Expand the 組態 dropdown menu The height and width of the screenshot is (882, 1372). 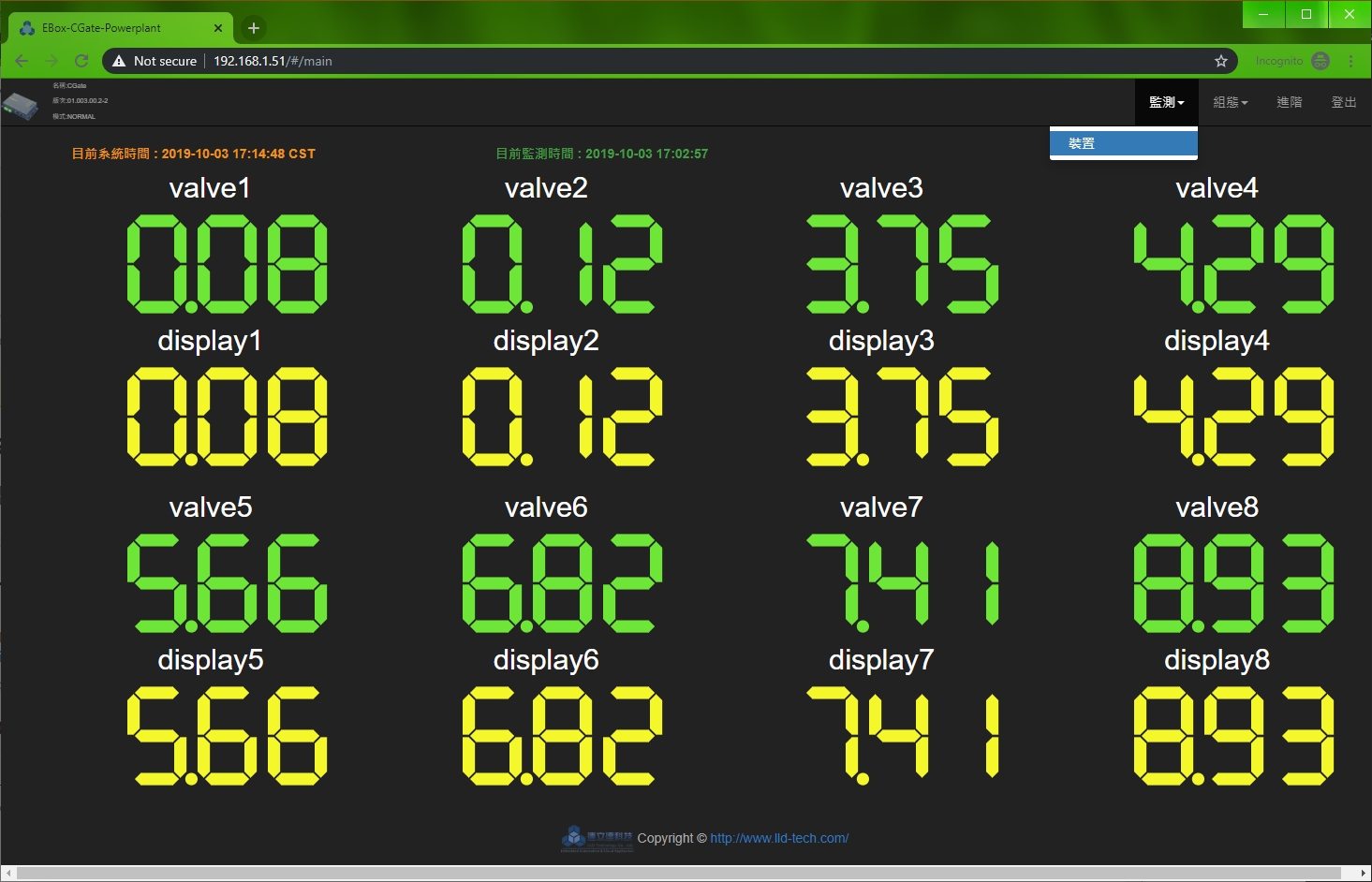pos(1231,102)
